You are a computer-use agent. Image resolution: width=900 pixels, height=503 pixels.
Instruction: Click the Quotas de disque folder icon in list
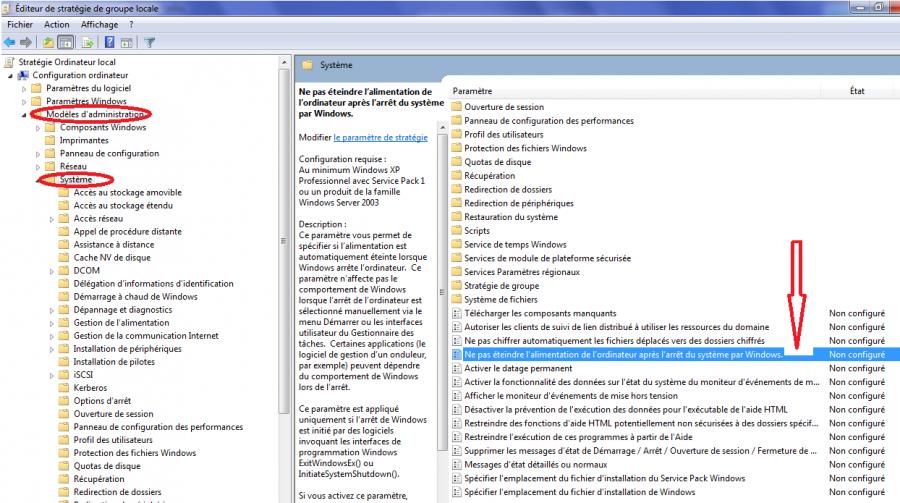tap(456, 161)
